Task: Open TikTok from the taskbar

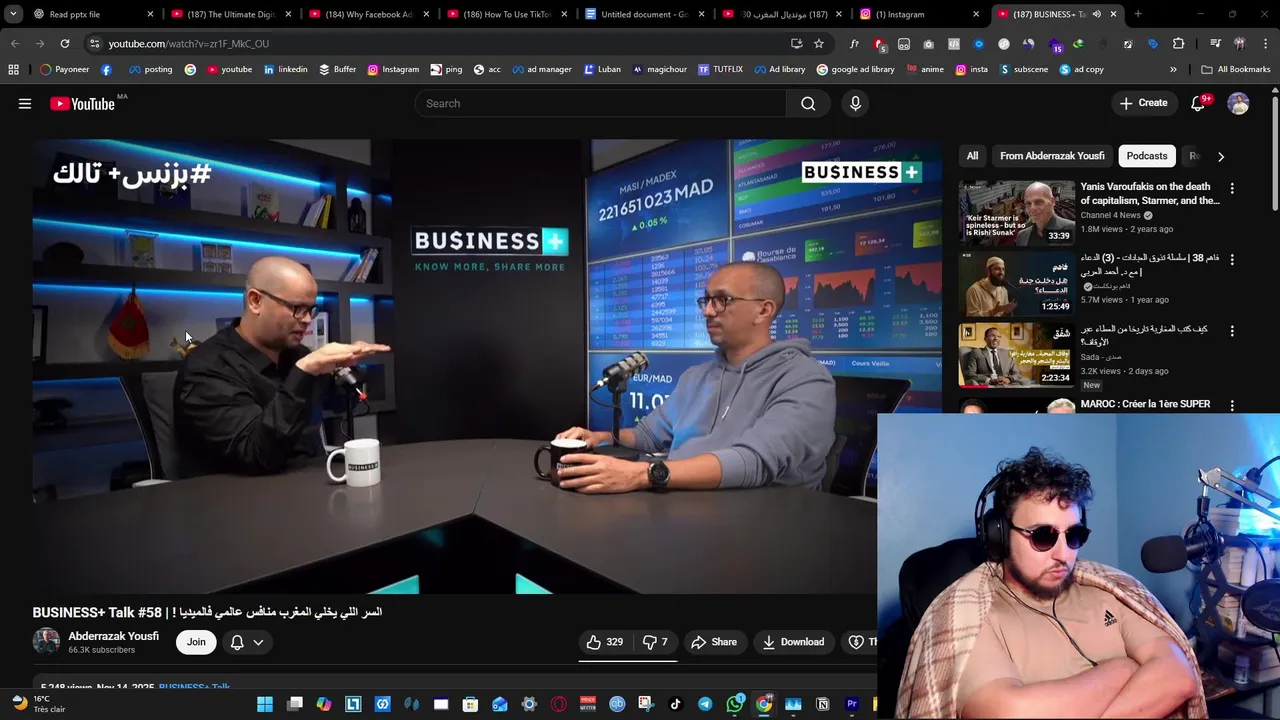Action: tap(675, 704)
